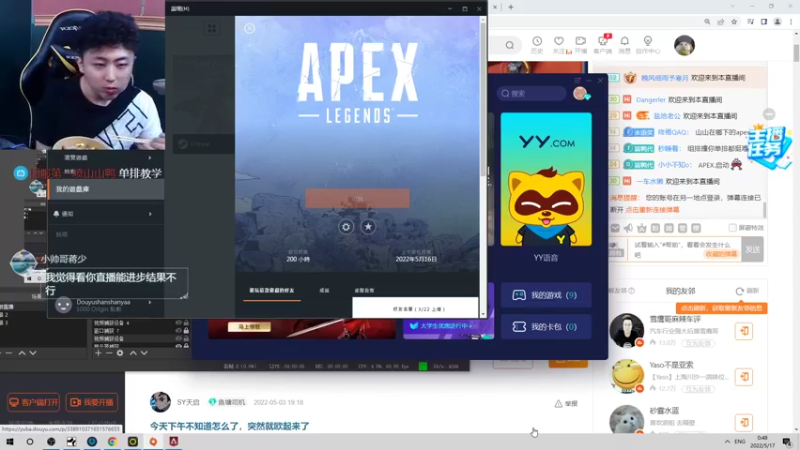Screen dimensions: 800x450
Task: Expand the Douyushanshanyaa account menu
Action: pos(149,303)
